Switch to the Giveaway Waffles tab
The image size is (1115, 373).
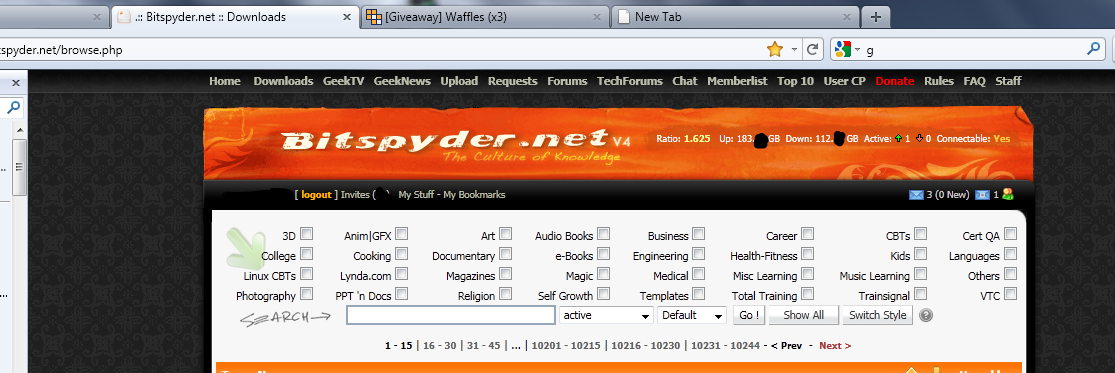485,17
